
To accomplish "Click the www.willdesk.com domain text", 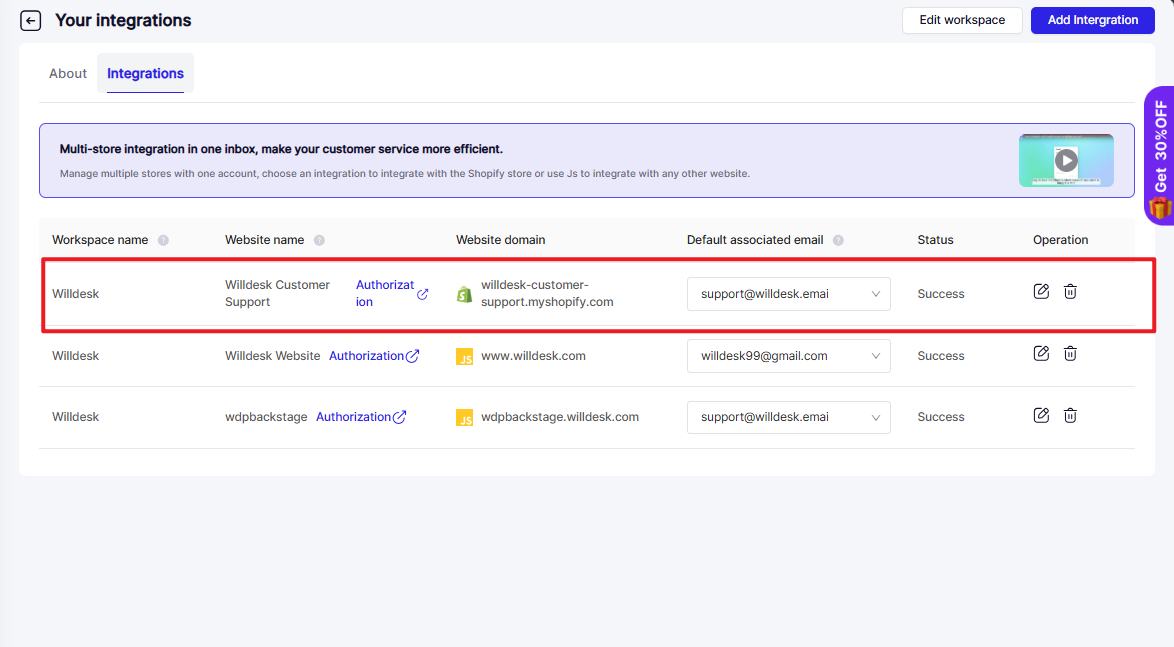I will 533,356.
